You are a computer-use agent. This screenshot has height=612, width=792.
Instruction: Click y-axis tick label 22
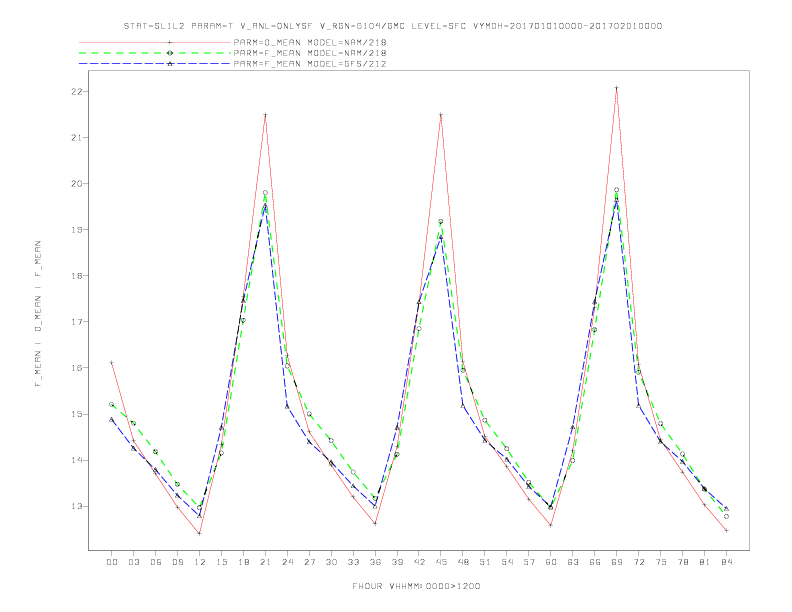click(76, 91)
